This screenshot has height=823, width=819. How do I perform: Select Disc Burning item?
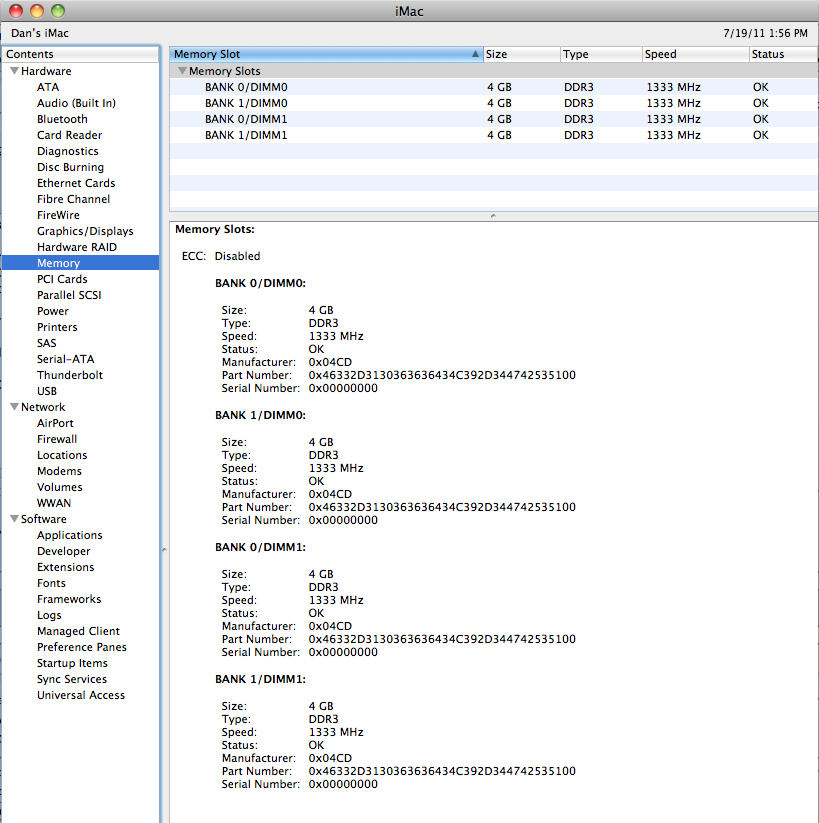click(x=70, y=167)
